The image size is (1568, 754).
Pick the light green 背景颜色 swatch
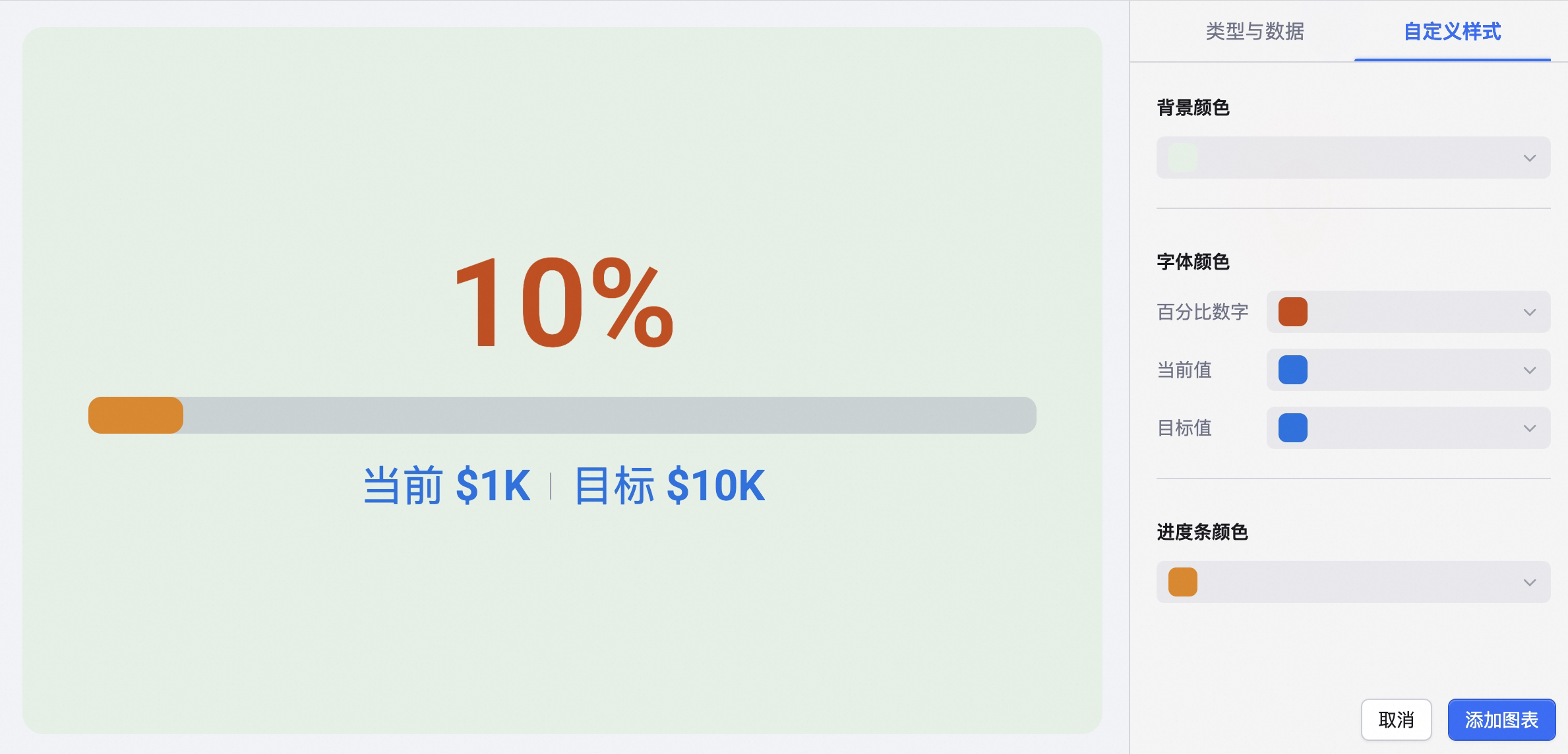[x=1183, y=158]
